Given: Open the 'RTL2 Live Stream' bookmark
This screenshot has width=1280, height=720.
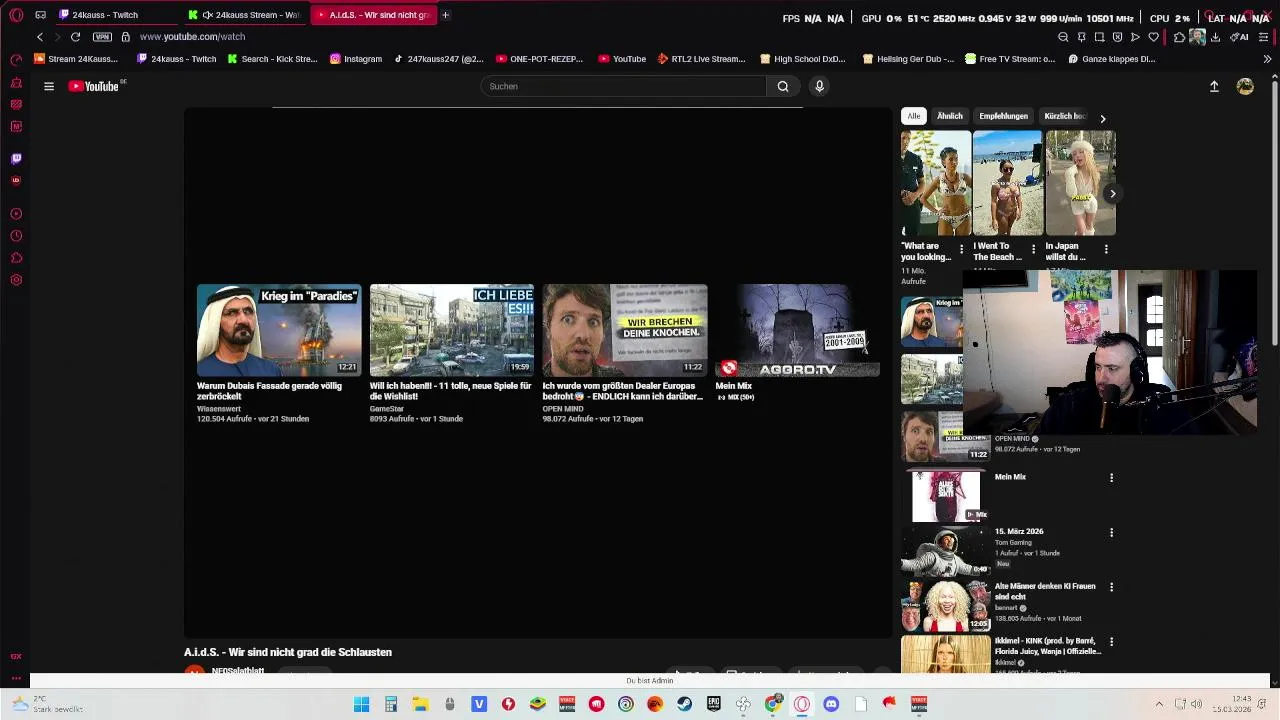Looking at the screenshot, I should click(x=701, y=59).
